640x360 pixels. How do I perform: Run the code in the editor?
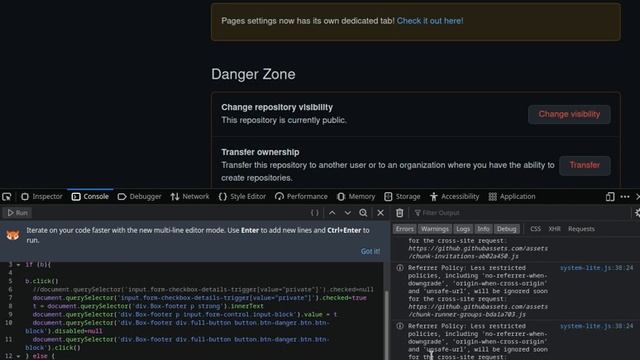point(18,213)
